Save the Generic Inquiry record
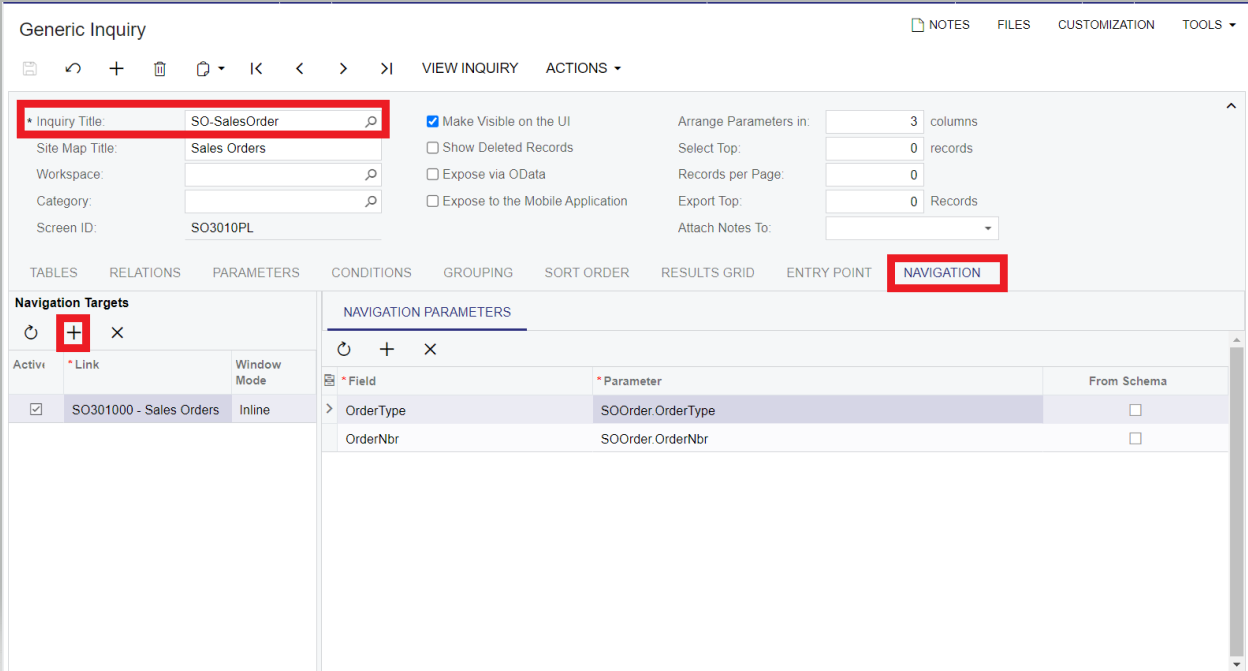Screen dimensions: 1248x671 click(x=29, y=68)
